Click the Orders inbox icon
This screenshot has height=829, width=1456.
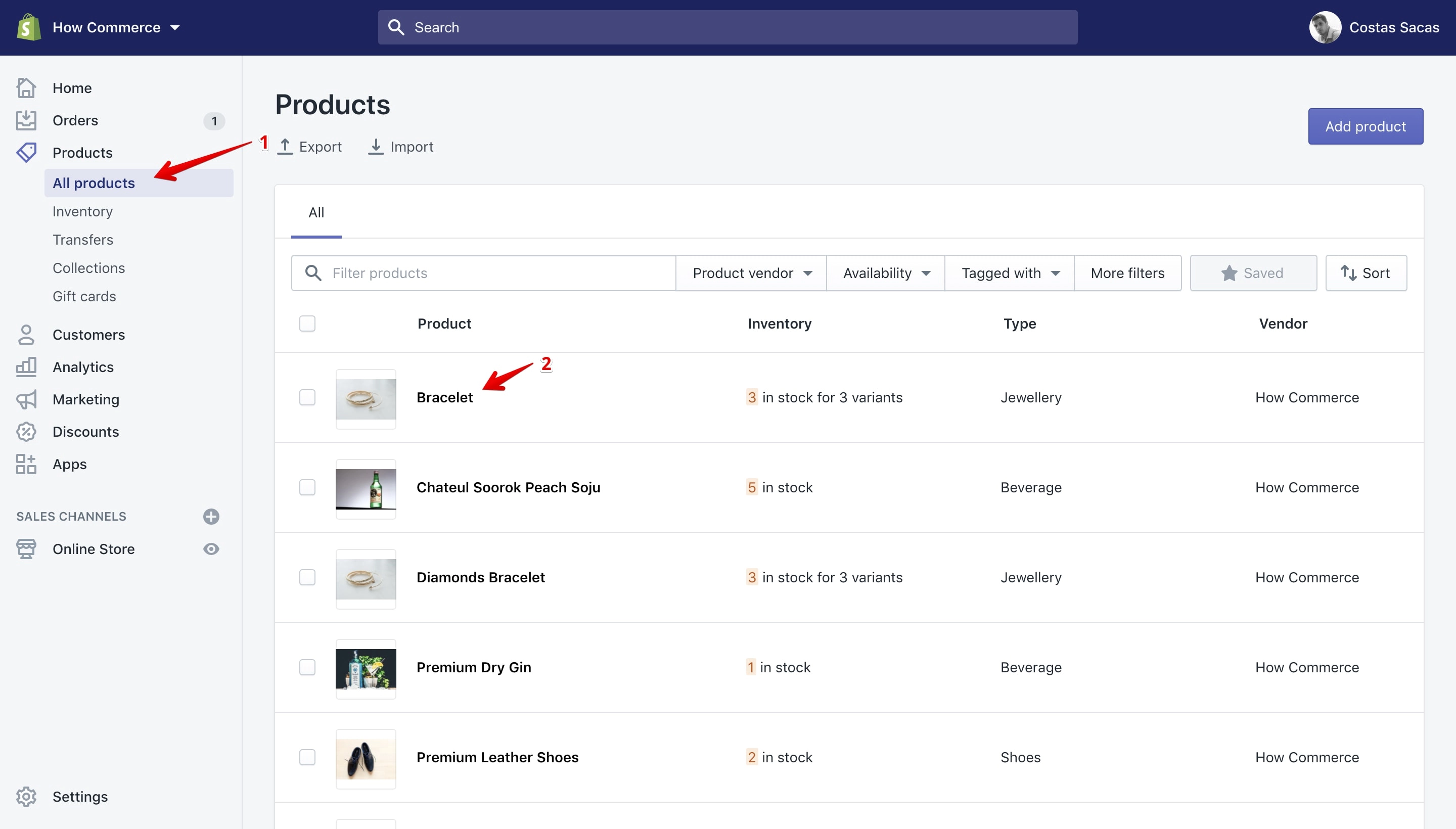click(x=26, y=120)
